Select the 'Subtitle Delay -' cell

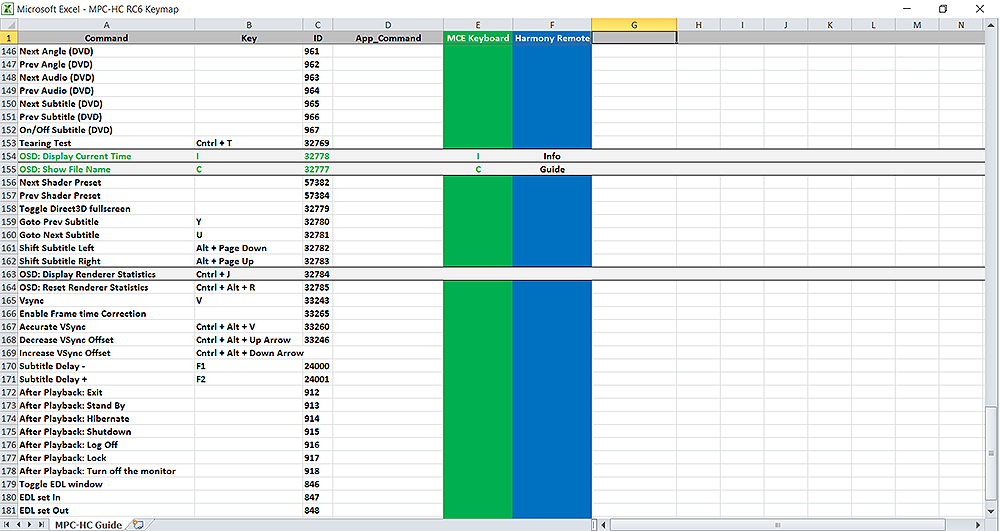(x=106, y=367)
